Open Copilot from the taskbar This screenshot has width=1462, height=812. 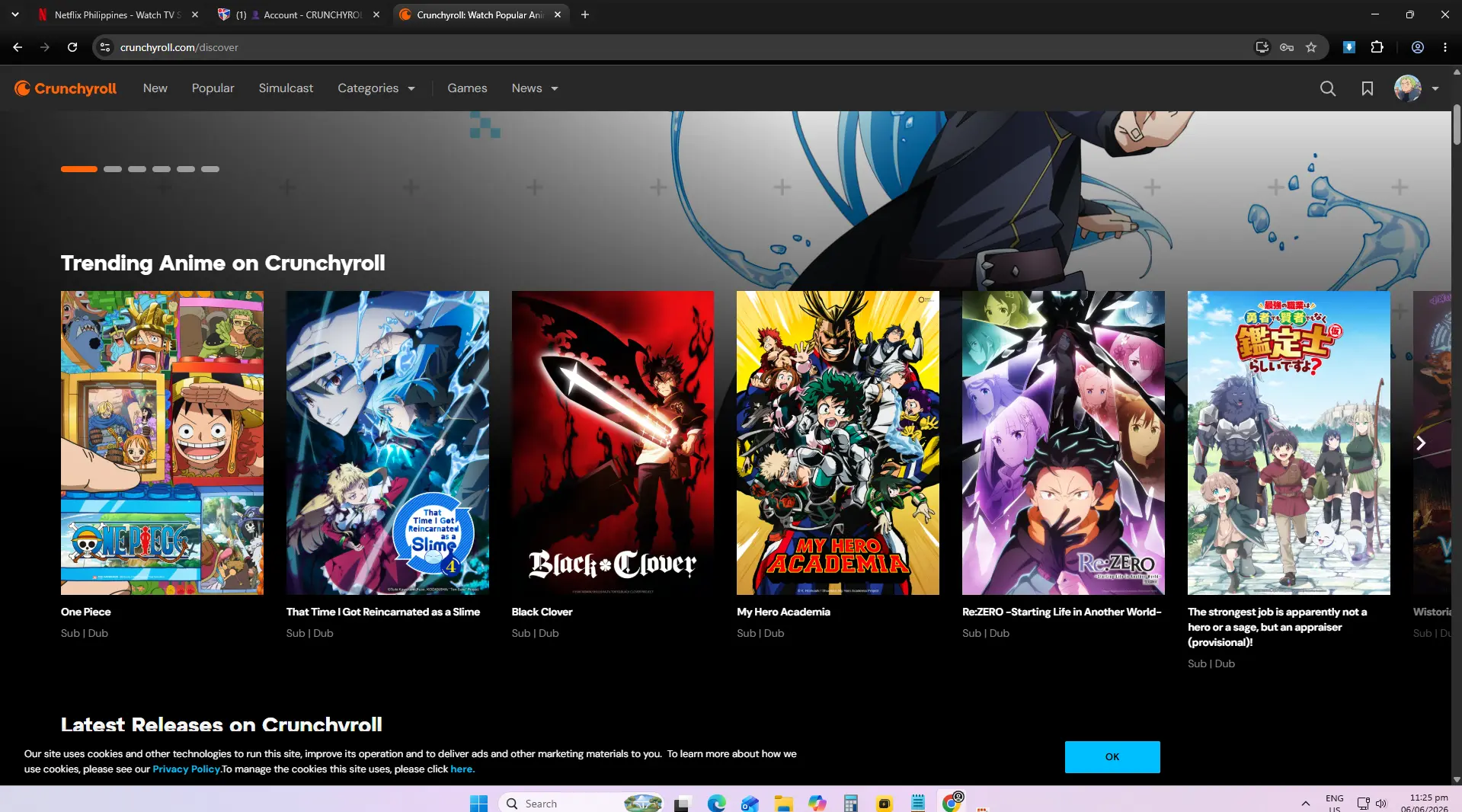coord(817,803)
